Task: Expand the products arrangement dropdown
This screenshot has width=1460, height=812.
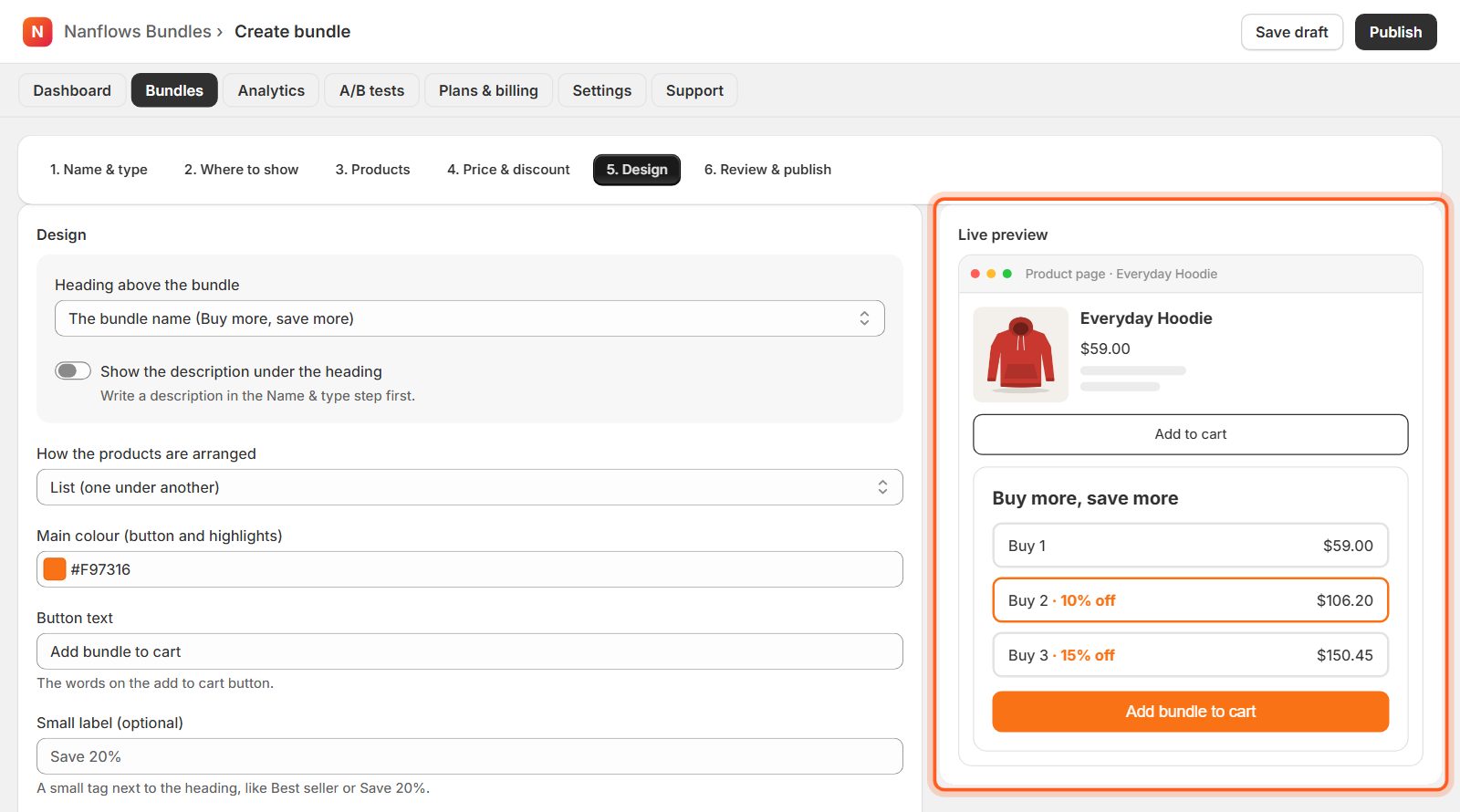Action: point(470,487)
